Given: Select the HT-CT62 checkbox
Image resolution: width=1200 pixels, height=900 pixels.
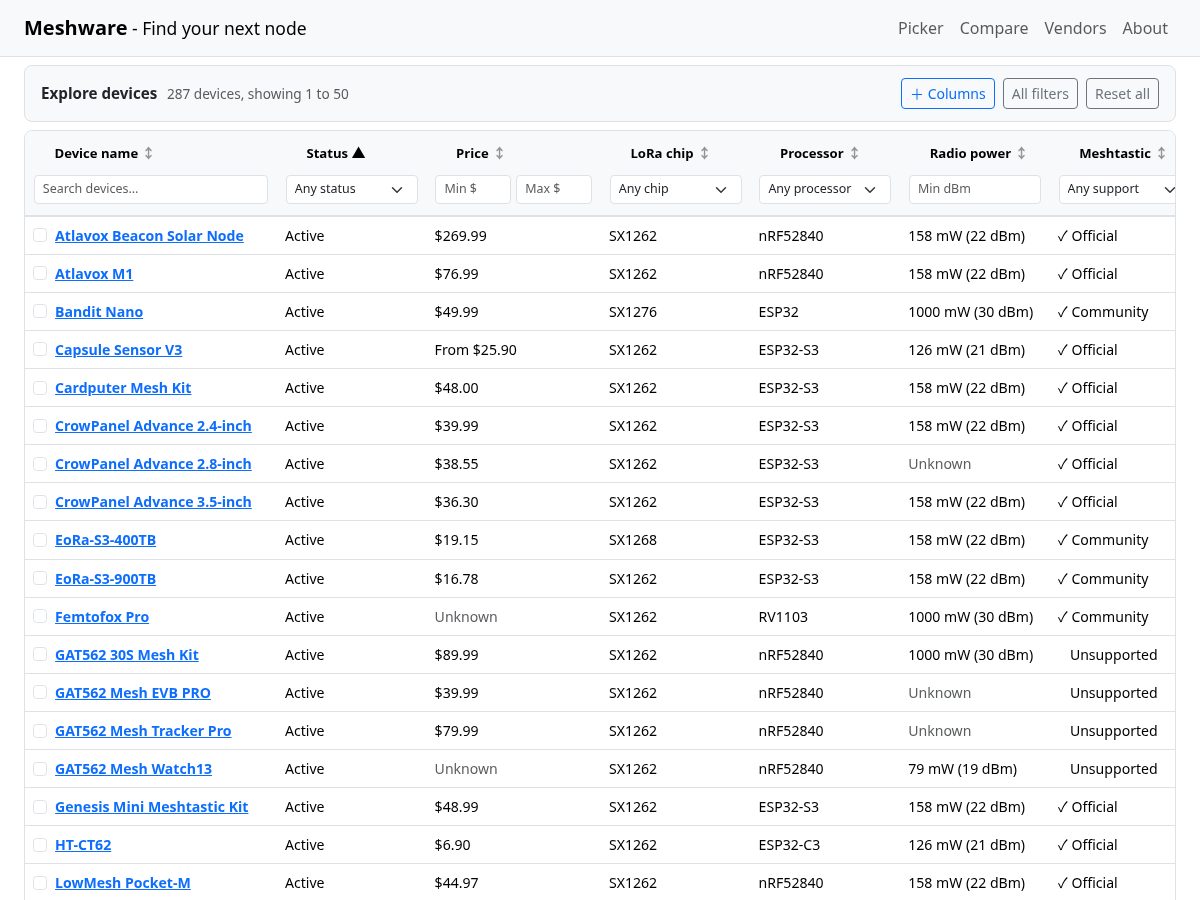Looking at the screenshot, I should [x=40, y=844].
